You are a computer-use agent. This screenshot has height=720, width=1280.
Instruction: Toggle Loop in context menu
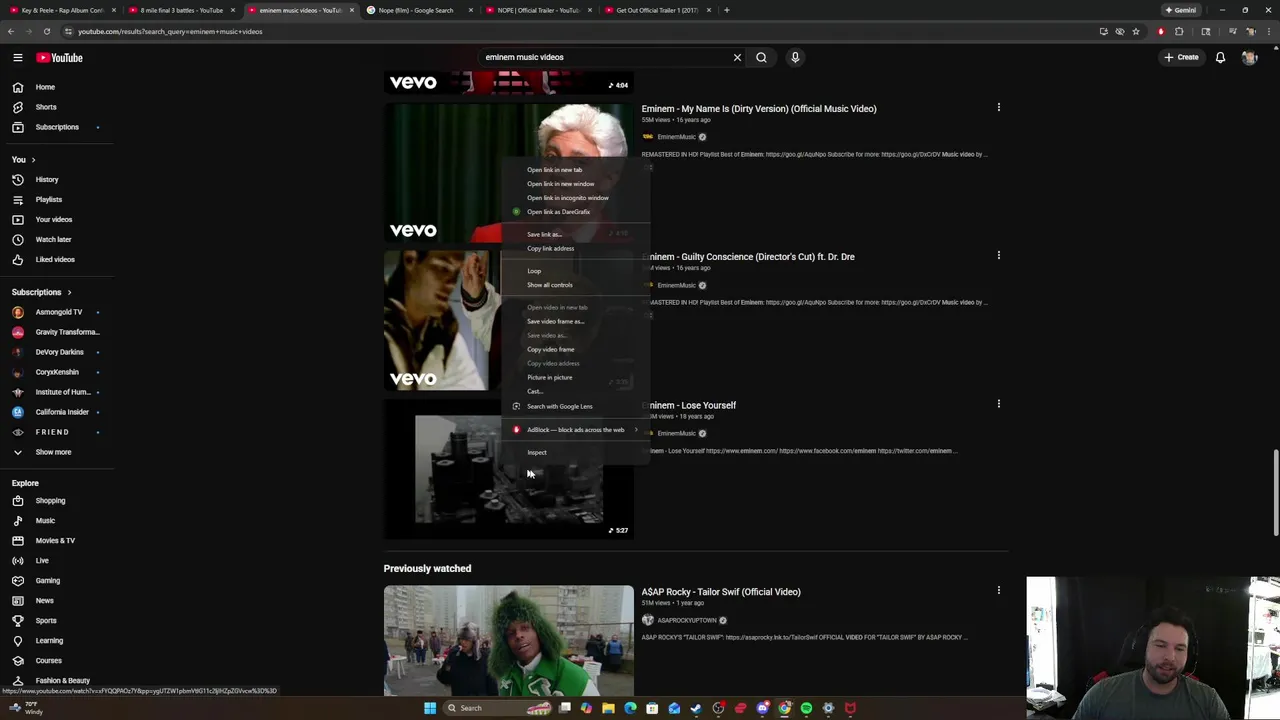pyautogui.click(x=576, y=271)
